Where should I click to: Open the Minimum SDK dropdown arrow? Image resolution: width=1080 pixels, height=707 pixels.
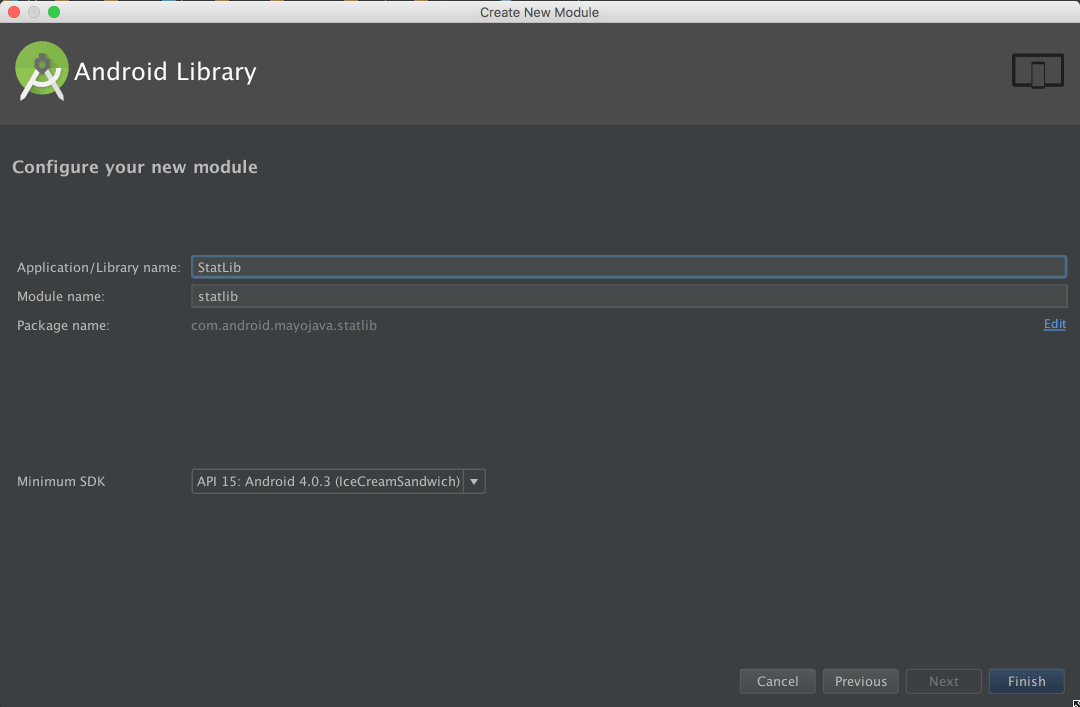(474, 482)
